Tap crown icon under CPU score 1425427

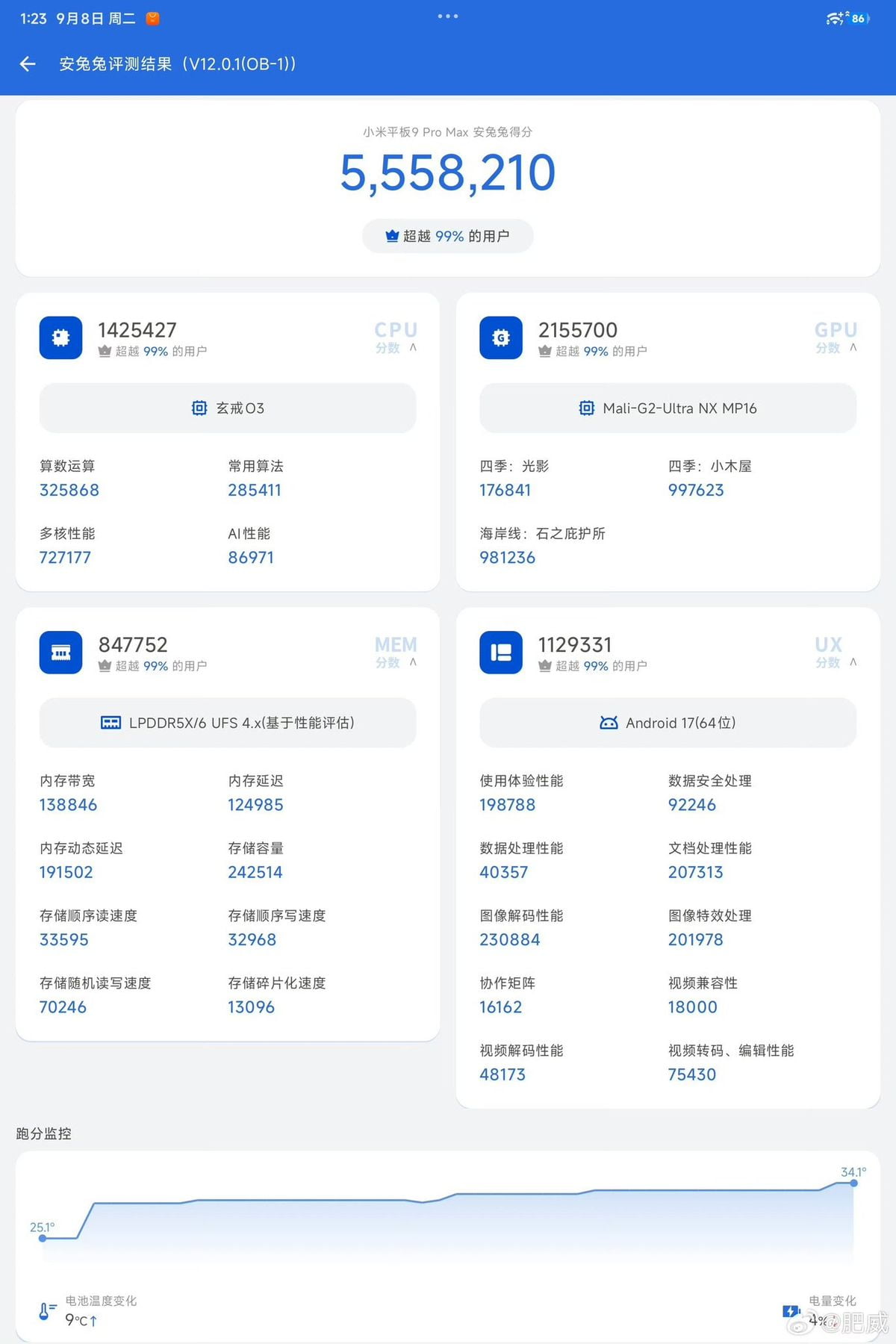pos(105,351)
